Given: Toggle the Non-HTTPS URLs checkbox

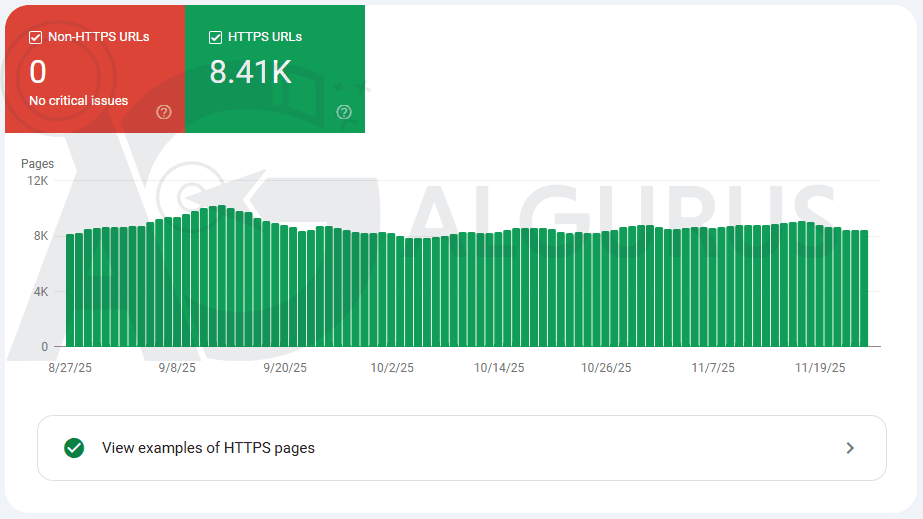Looking at the screenshot, I should pos(36,37).
